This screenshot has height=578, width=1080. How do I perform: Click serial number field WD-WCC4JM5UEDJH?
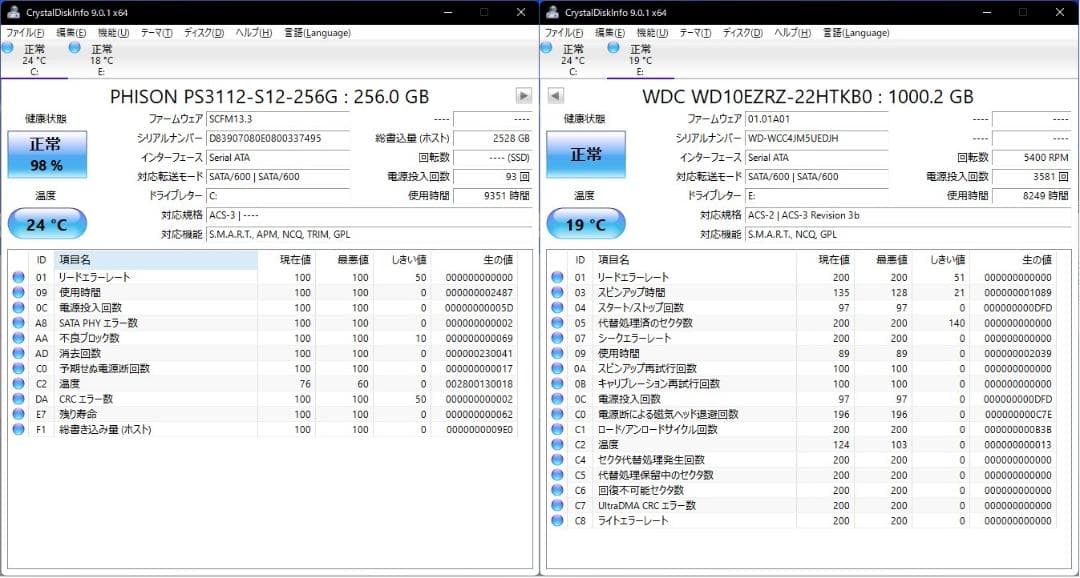[817, 138]
